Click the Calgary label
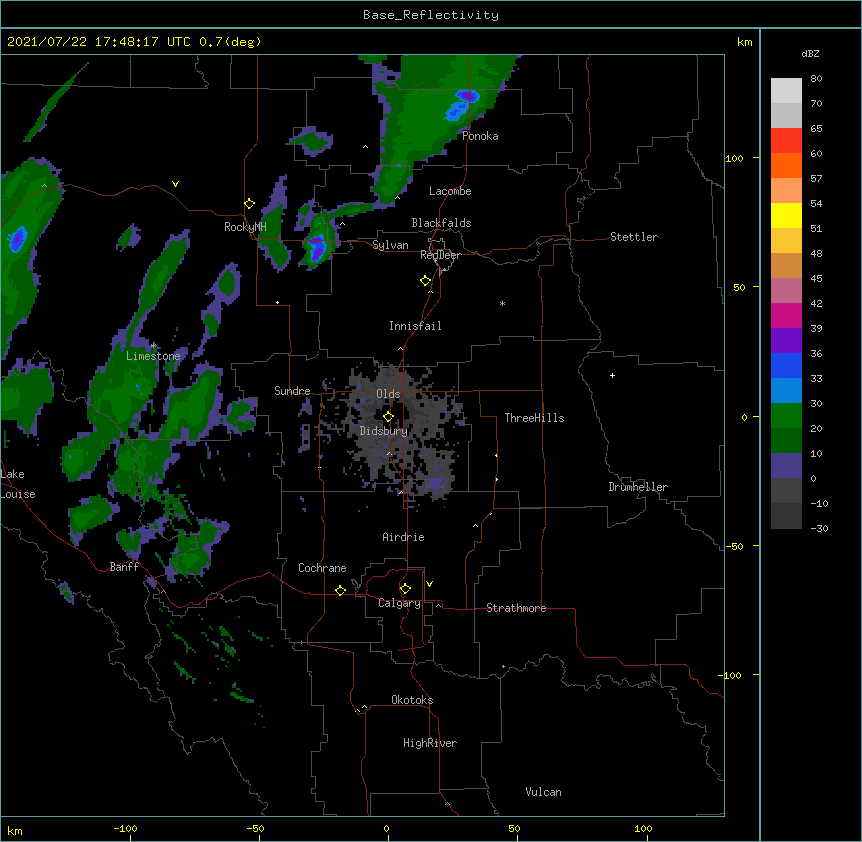 [399, 603]
